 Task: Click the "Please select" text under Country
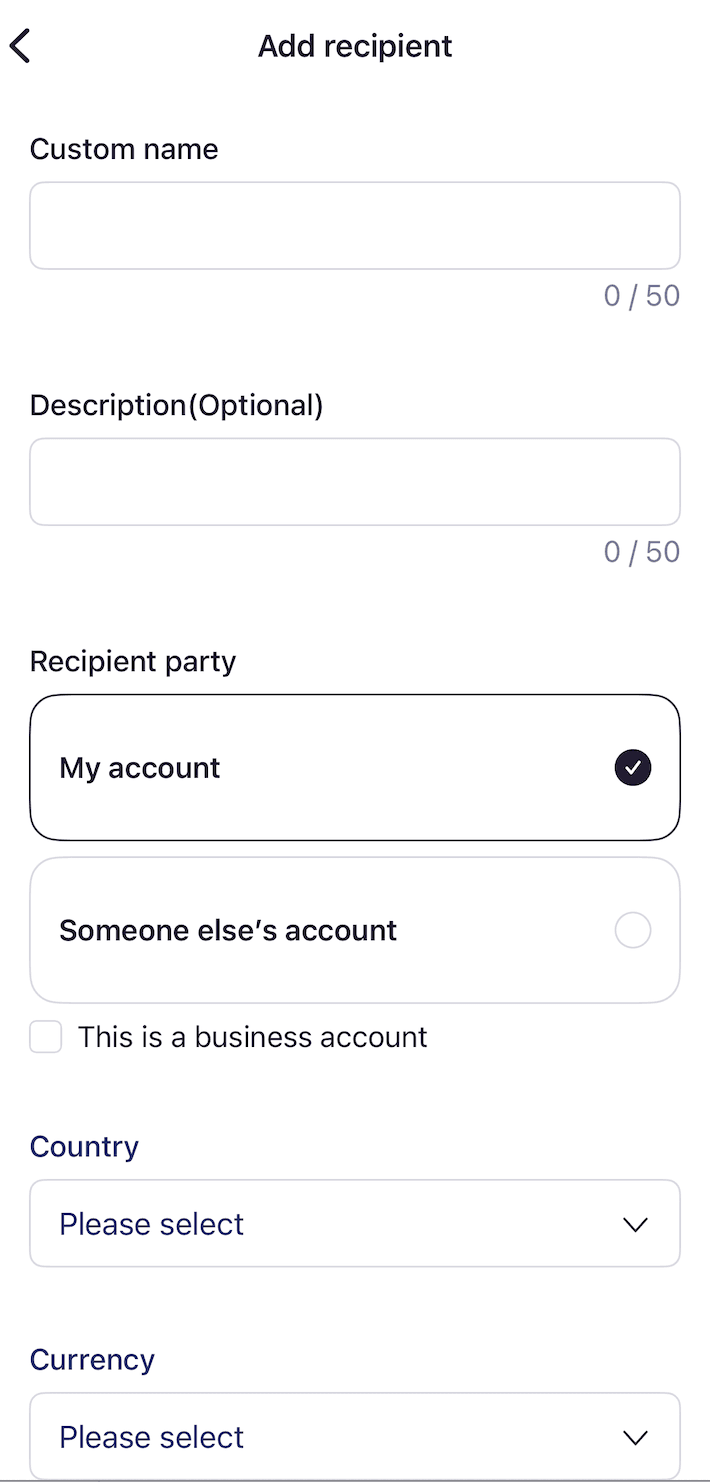pyautogui.click(x=152, y=1224)
